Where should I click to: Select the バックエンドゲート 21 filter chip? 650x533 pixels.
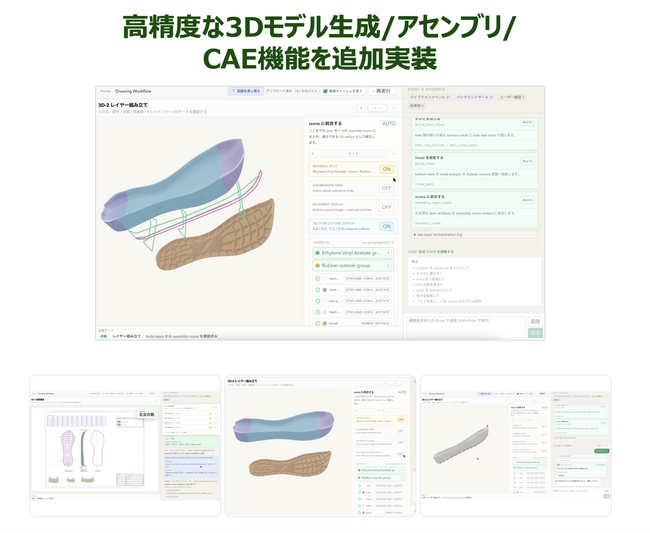[475, 97]
